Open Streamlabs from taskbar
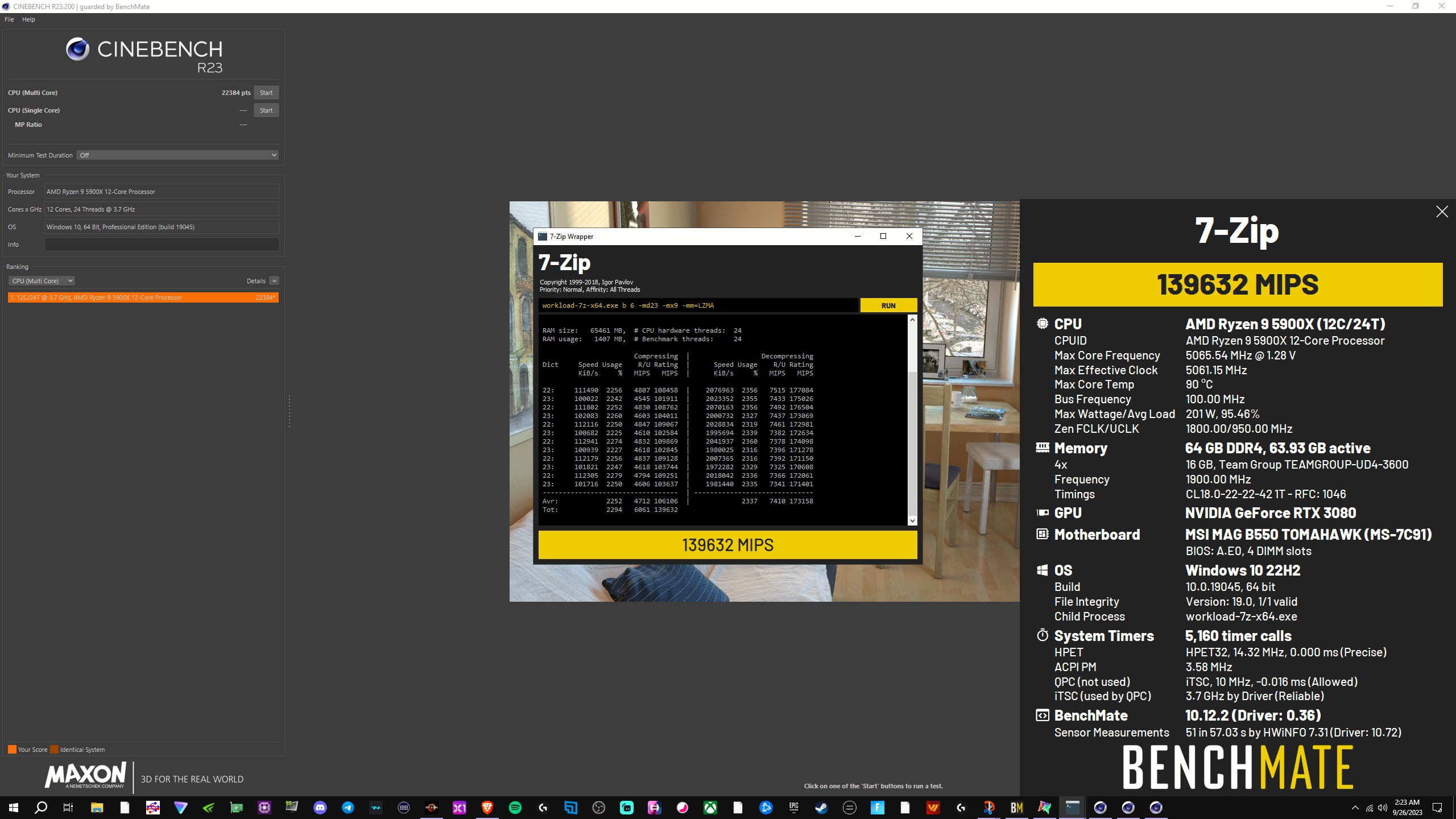This screenshot has height=819, width=1456. pyautogui.click(x=627, y=808)
